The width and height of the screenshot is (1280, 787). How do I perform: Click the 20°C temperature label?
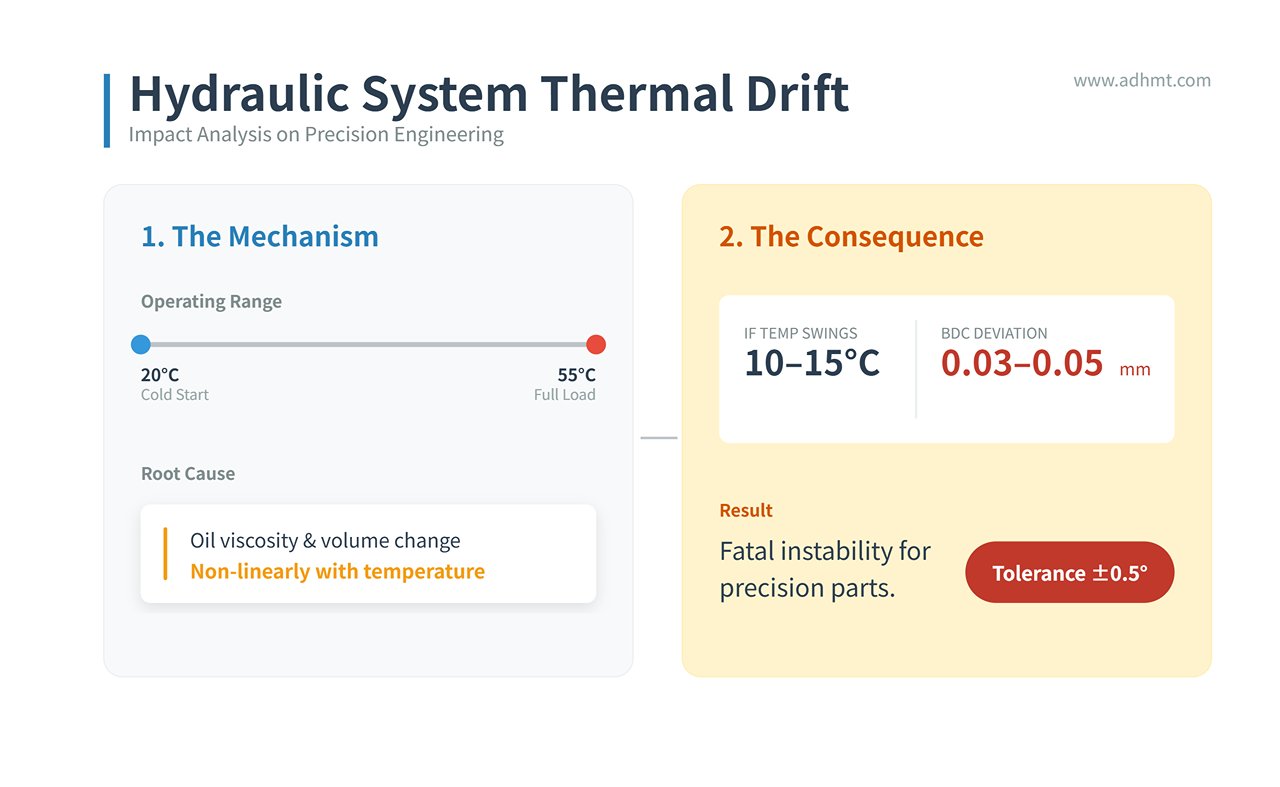pyautogui.click(x=160, y=375)
